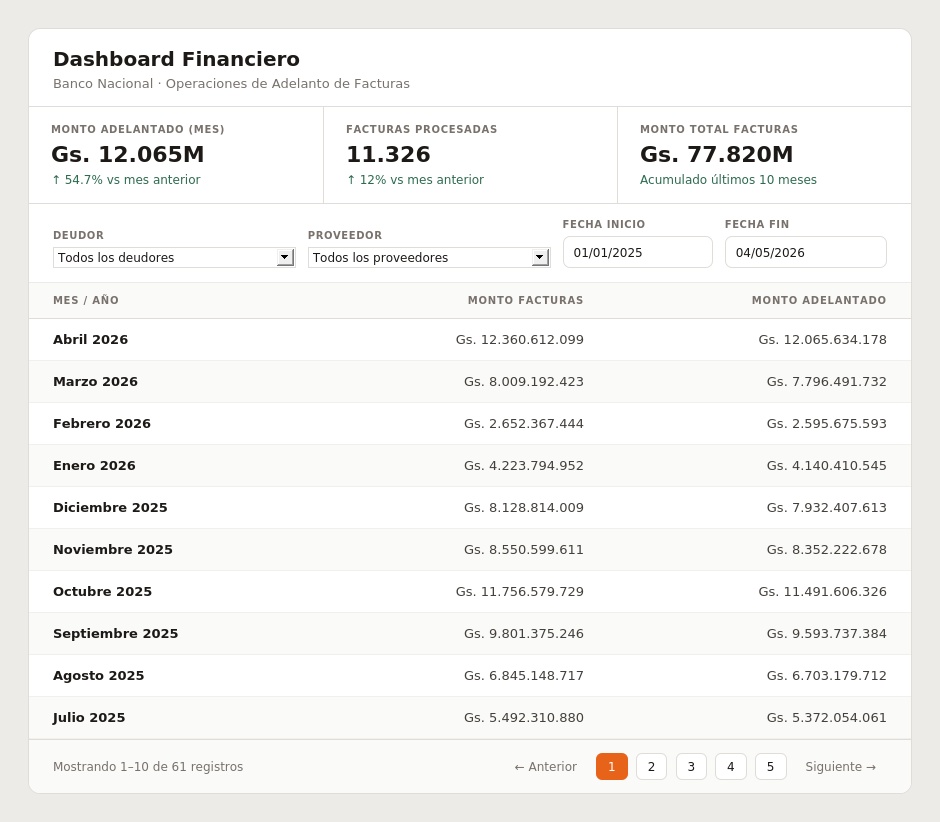Viewport: 940px width, 822px height.
Task: Click invoice amount Gs. 8.009.192.423
Action: point(523,381)
